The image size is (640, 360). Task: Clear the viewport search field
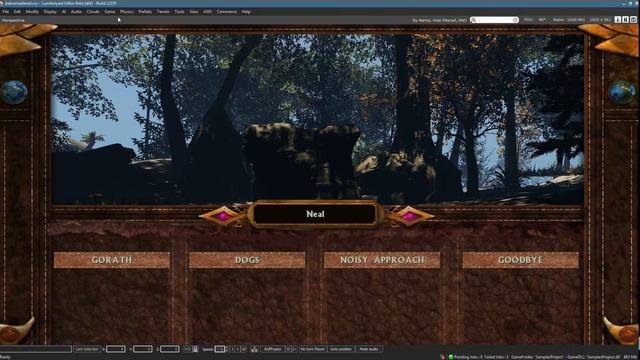pyautogui.click(x=516, y=20)
